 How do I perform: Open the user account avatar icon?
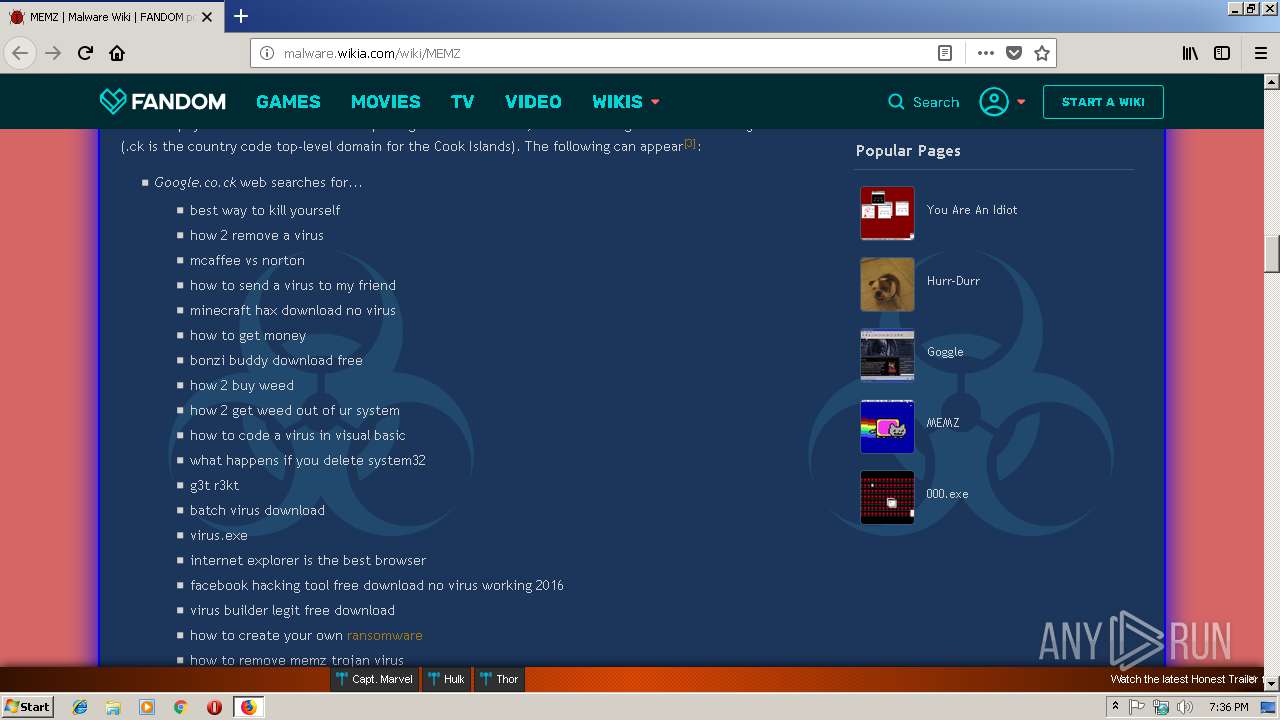click(x=994, y=102)
